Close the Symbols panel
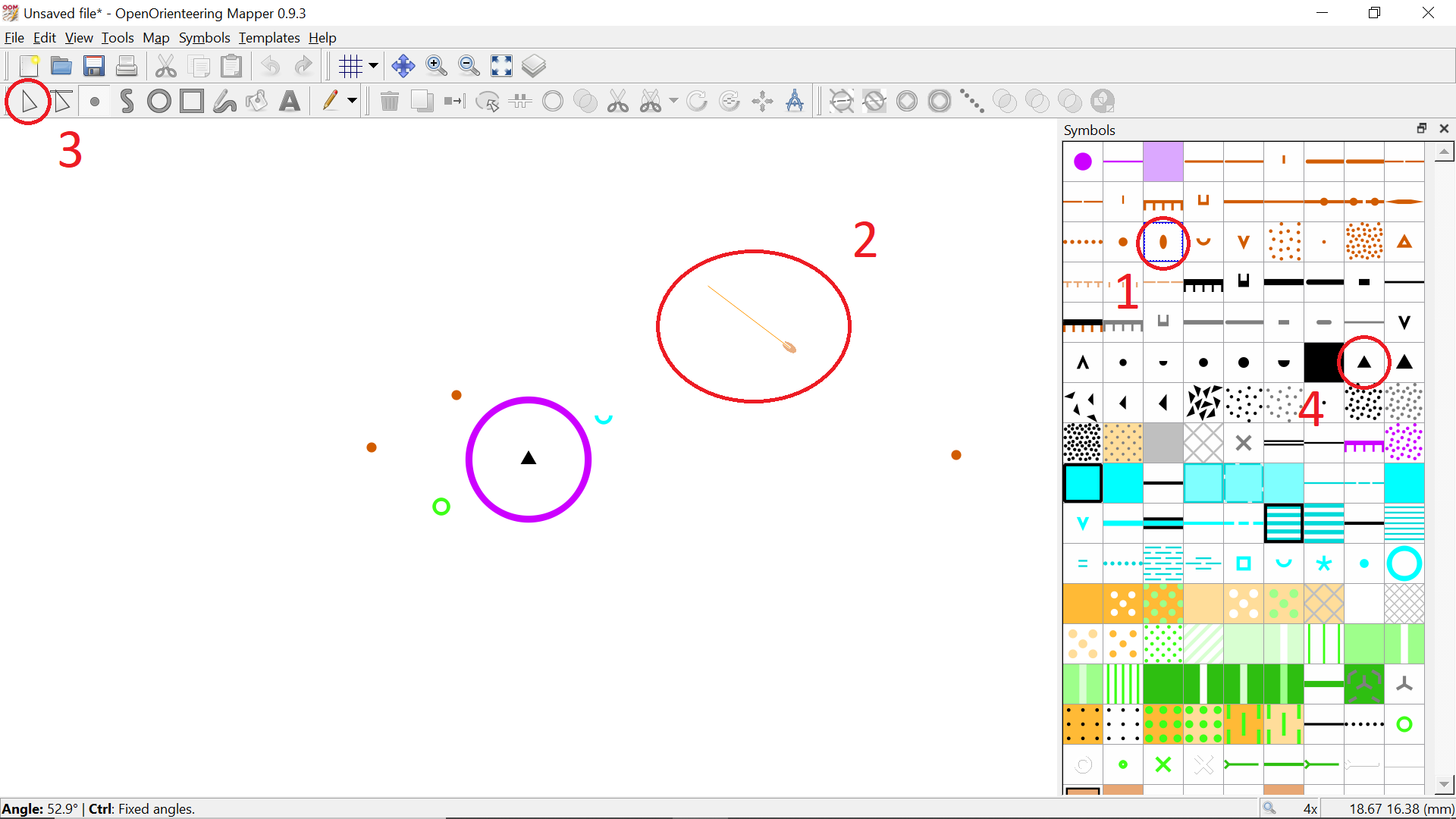 (1444, 129)
